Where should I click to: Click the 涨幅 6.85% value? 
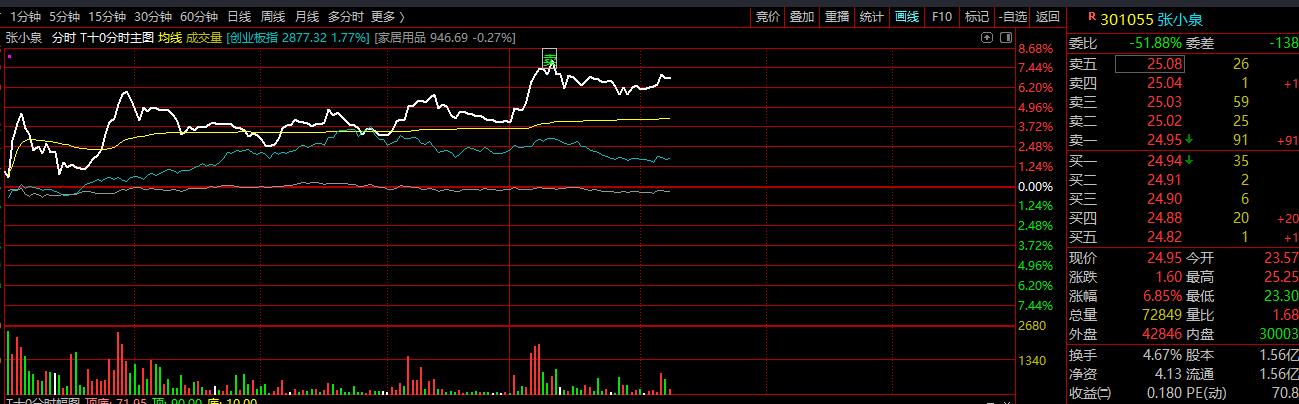pyautogui.click(x=1163, y=296)
